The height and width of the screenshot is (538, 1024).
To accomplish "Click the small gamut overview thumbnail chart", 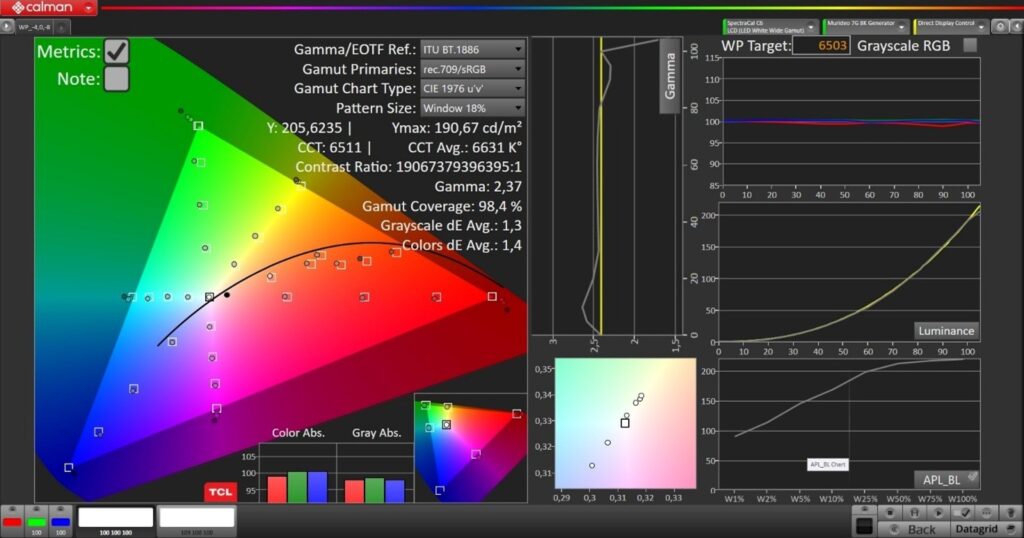I will pyautogui.click(x=470, y=448).
